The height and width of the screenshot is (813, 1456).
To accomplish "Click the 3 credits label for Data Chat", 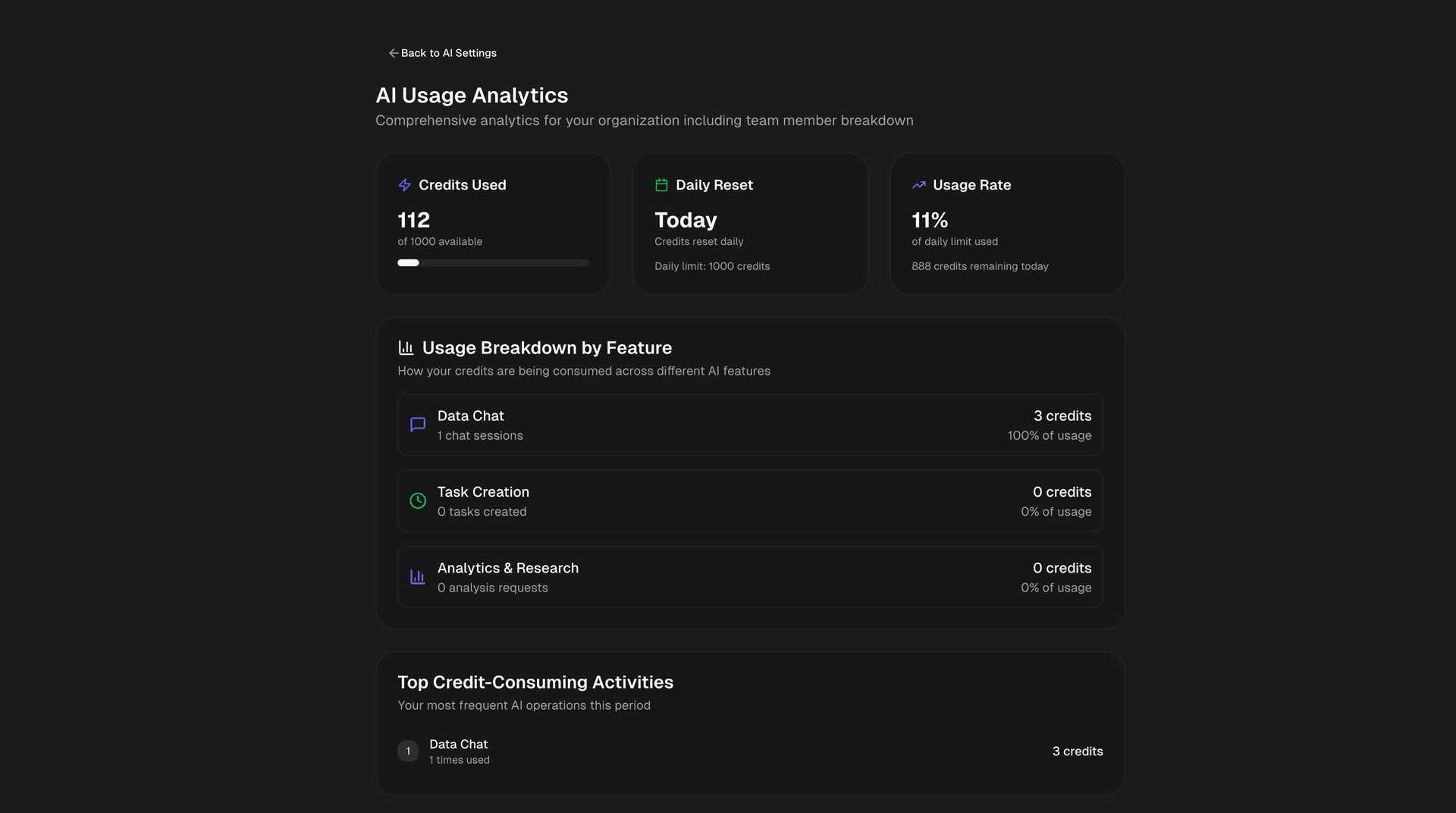I will 1062,416.
